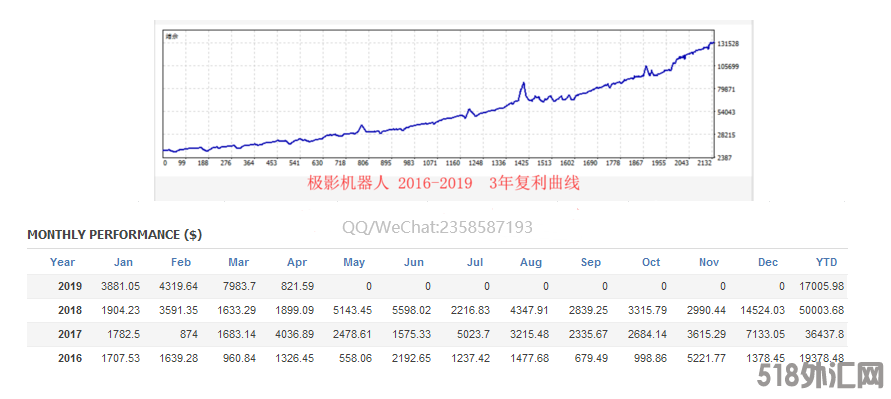Click the 131528 y-axis label
This screenshot has width=891, height=399.
pyautogui.click(x=728, y=43)
